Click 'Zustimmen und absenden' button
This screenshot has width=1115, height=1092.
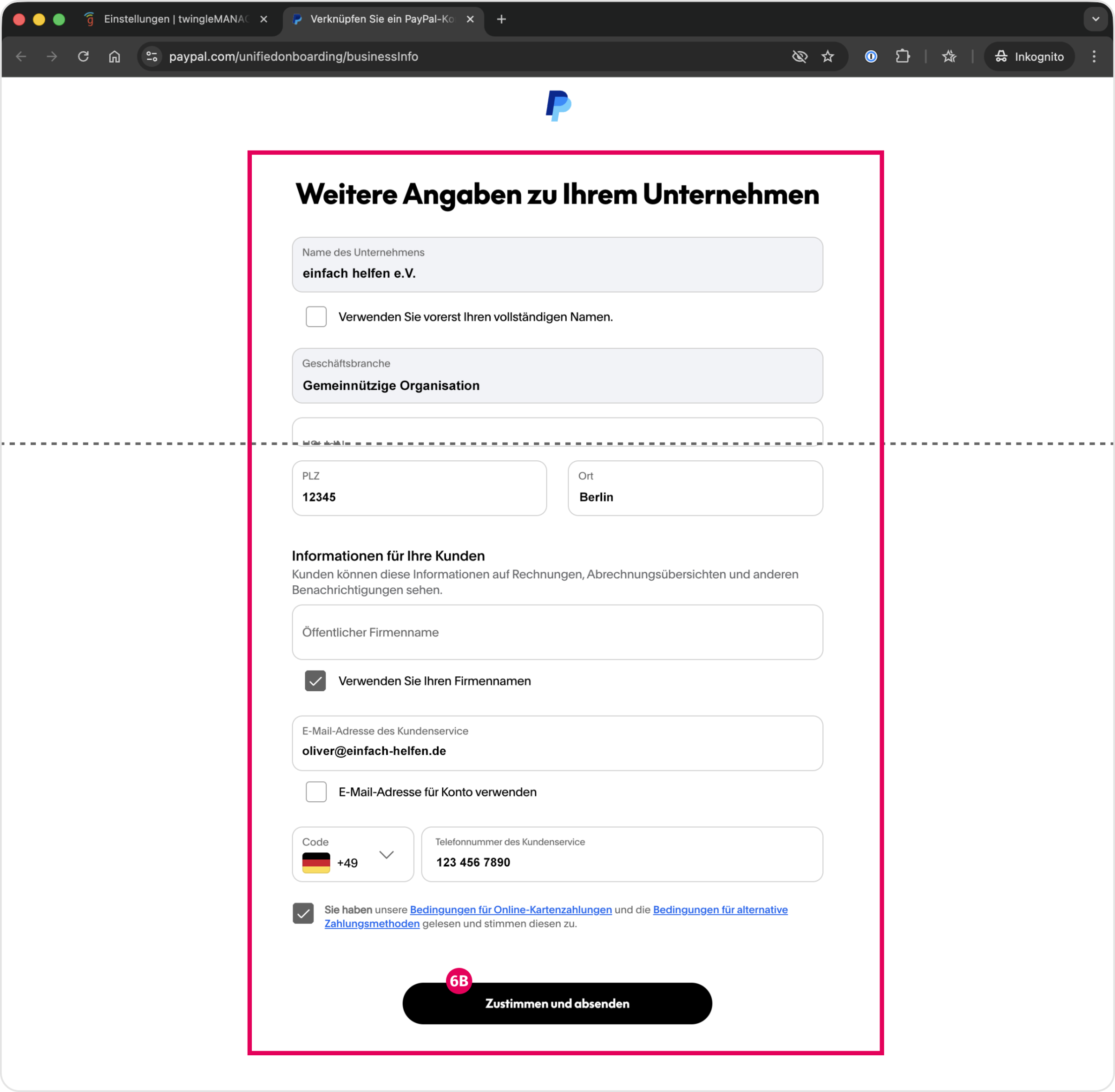(557, 1004)
